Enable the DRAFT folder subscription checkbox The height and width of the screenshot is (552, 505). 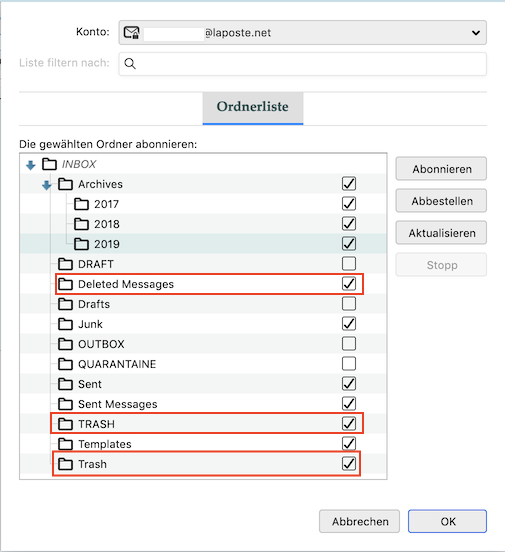click(349, 264)
